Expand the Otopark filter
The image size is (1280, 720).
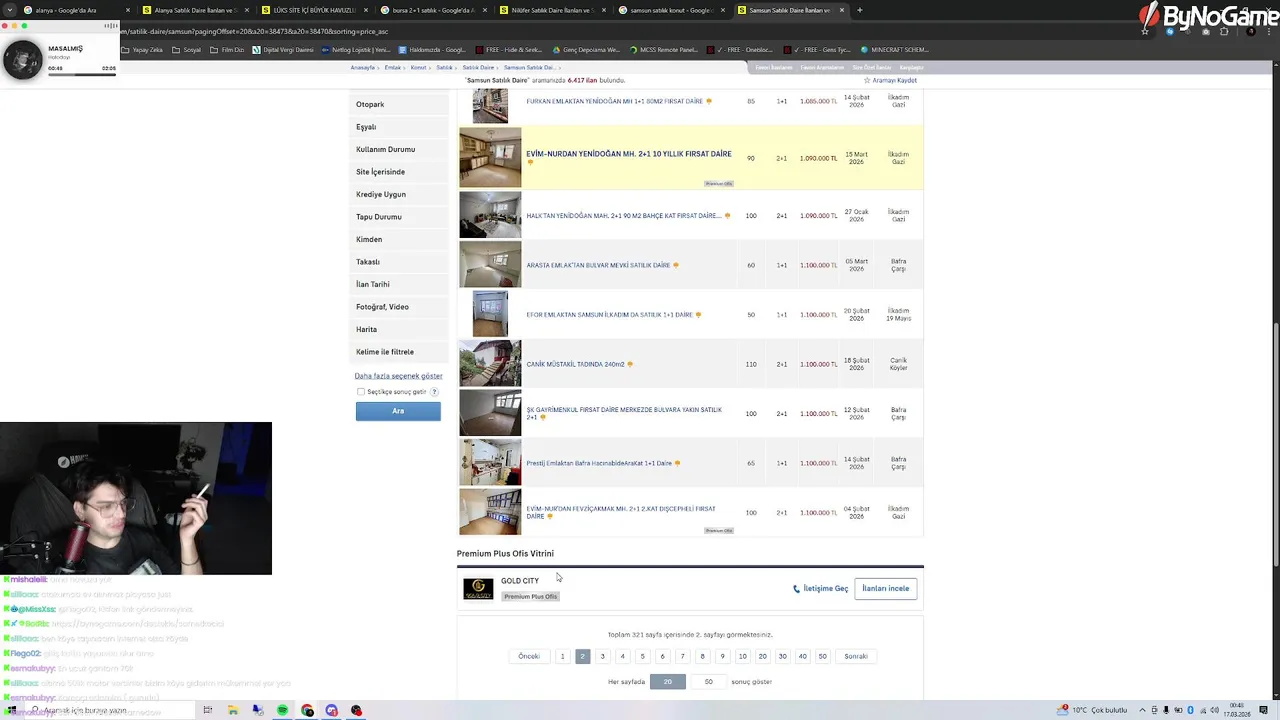(400, 104)
